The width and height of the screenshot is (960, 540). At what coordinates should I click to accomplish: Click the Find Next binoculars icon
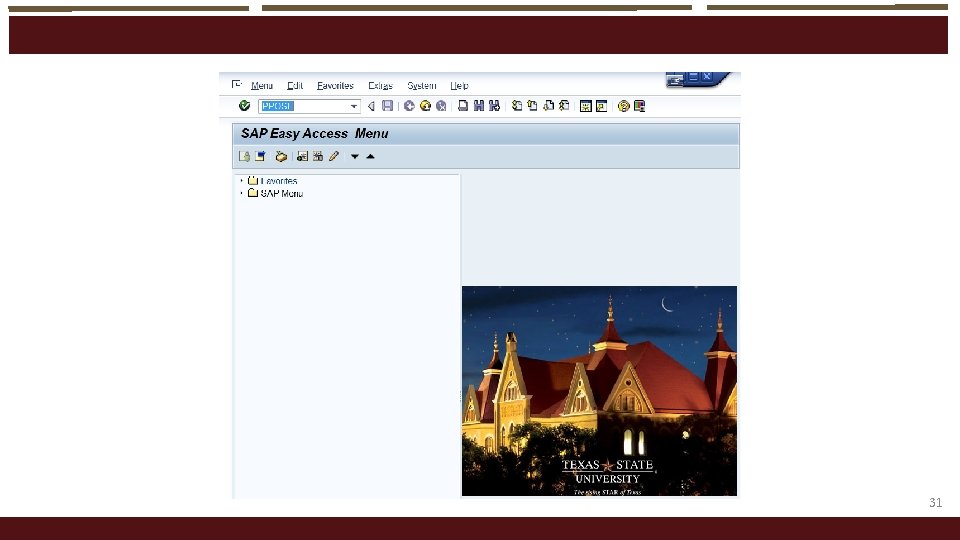[494, 106]
